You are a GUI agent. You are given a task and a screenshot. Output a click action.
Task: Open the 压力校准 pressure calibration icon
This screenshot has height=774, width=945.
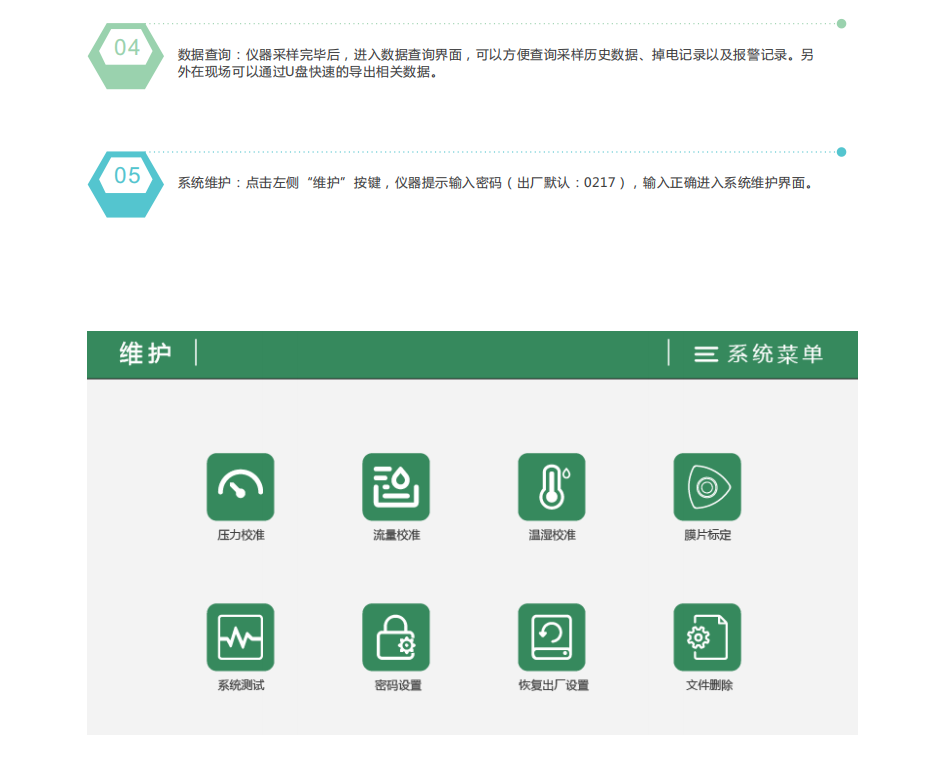(x=240, y=487)
